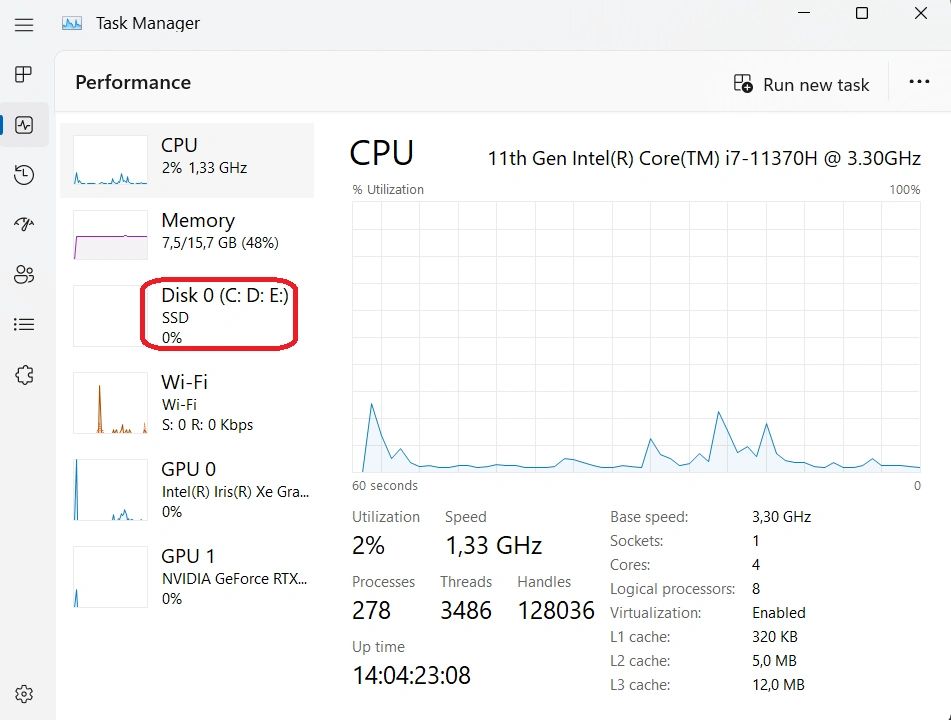Image resolution: width=951 pixels, height=720 pixels.
Task: Open the Services puzzle icon
Action: click(24, 375)
